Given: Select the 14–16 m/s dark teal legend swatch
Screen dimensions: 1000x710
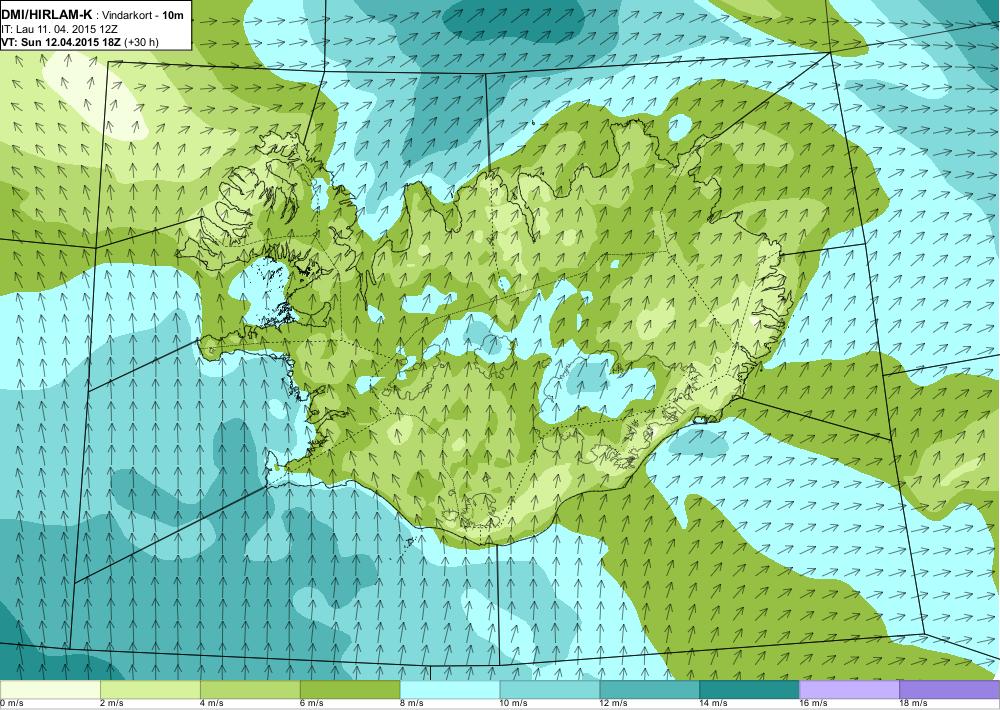Looking at the screenshot, I should pos(749,689).
